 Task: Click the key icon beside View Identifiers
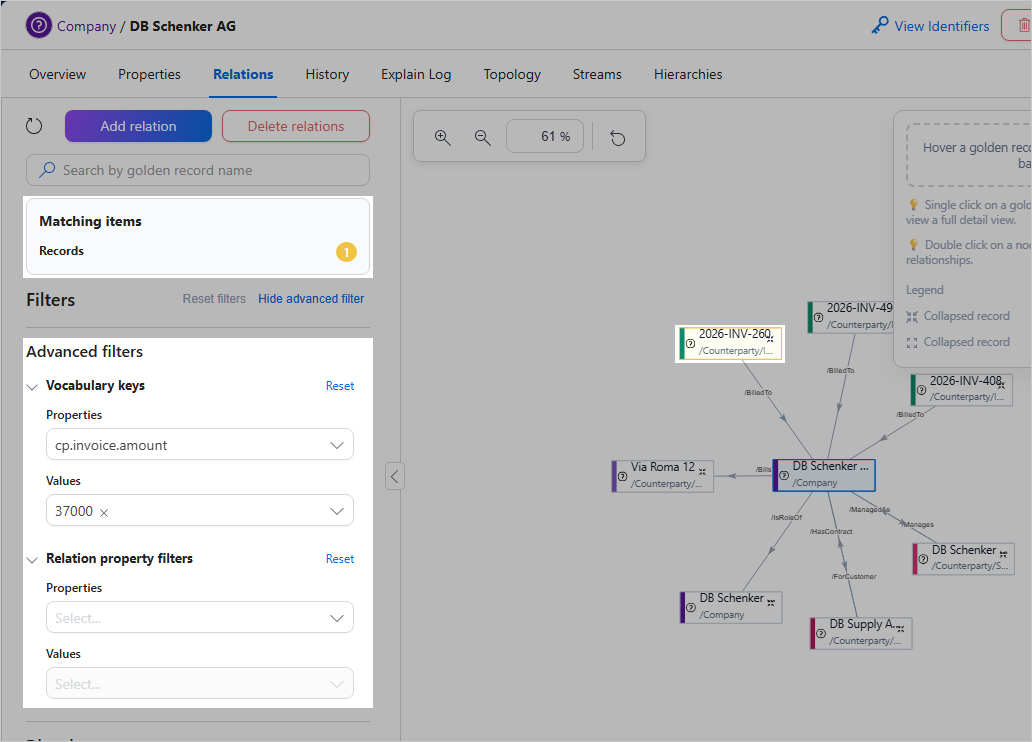point(879,26)
